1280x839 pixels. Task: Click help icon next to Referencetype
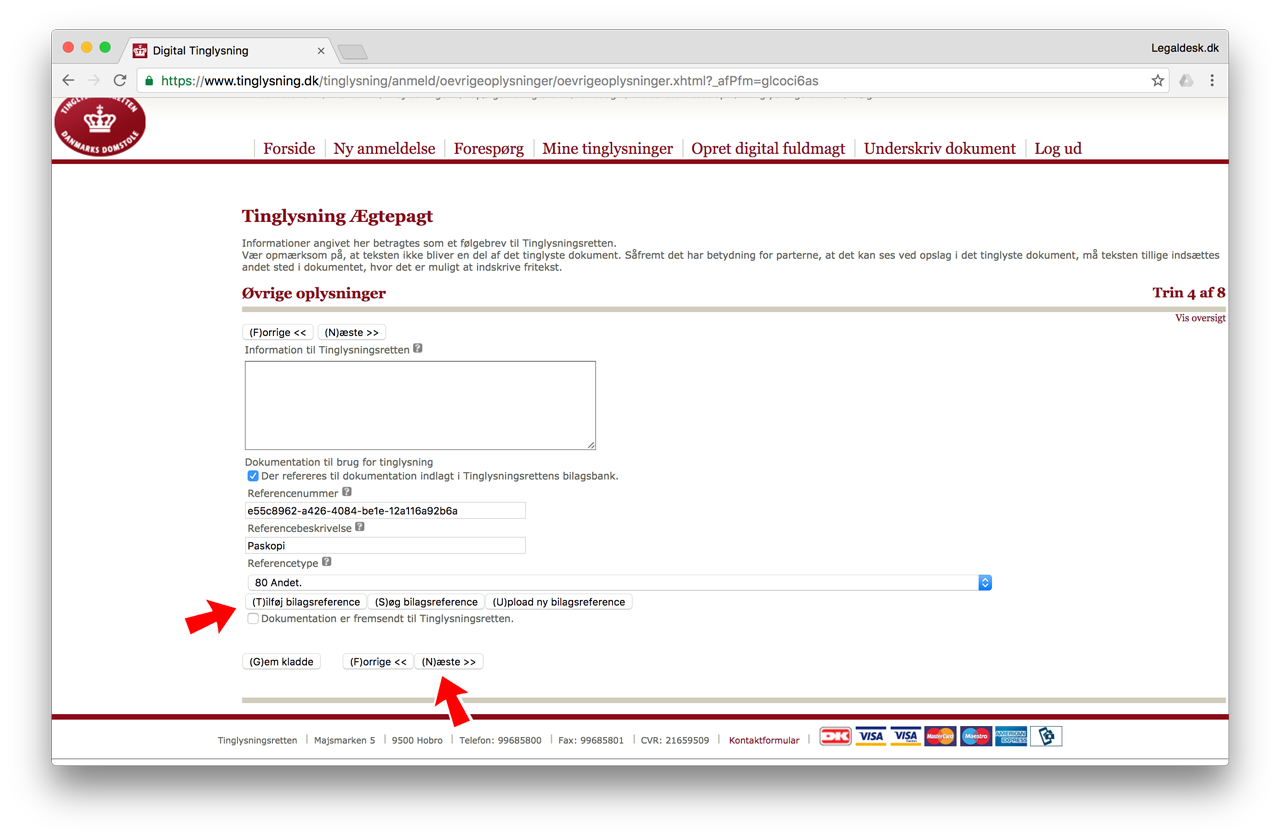pyautogui.click(x=327, y=563)
